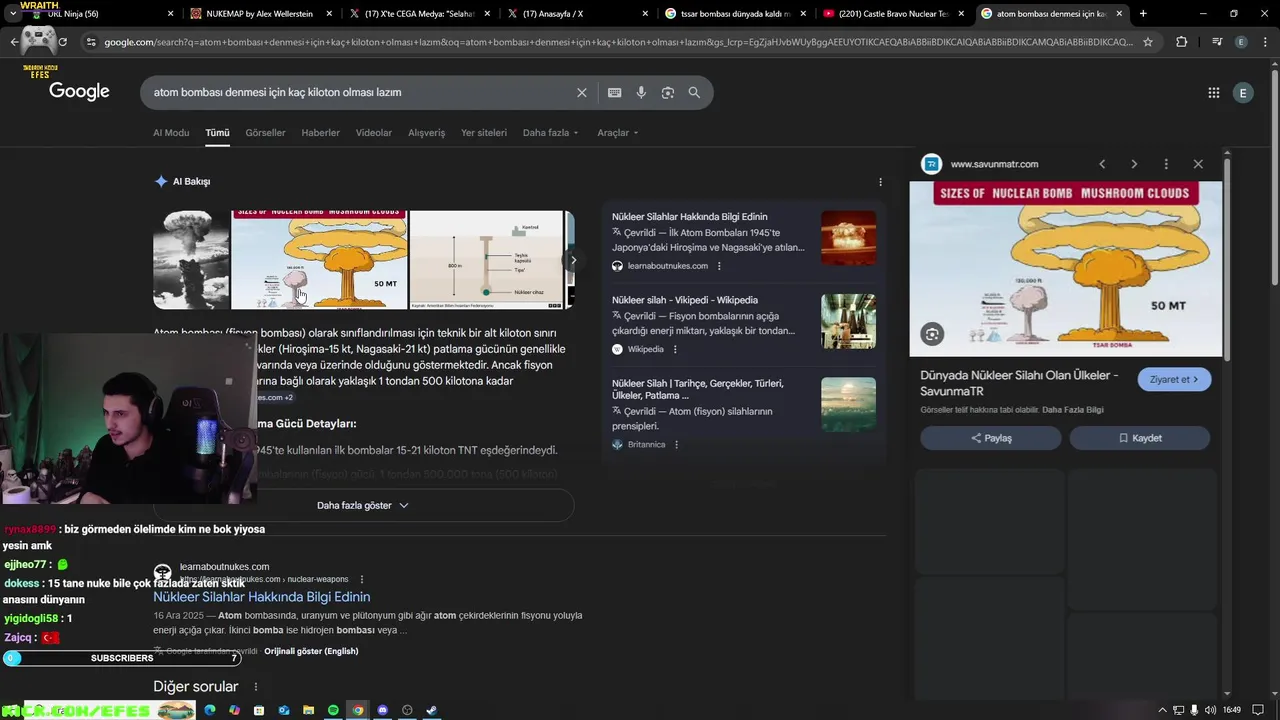This screenshot has width=1280, height=720.
Task: Open AI Bakış more options menu
Action: (x=880, y=182)
